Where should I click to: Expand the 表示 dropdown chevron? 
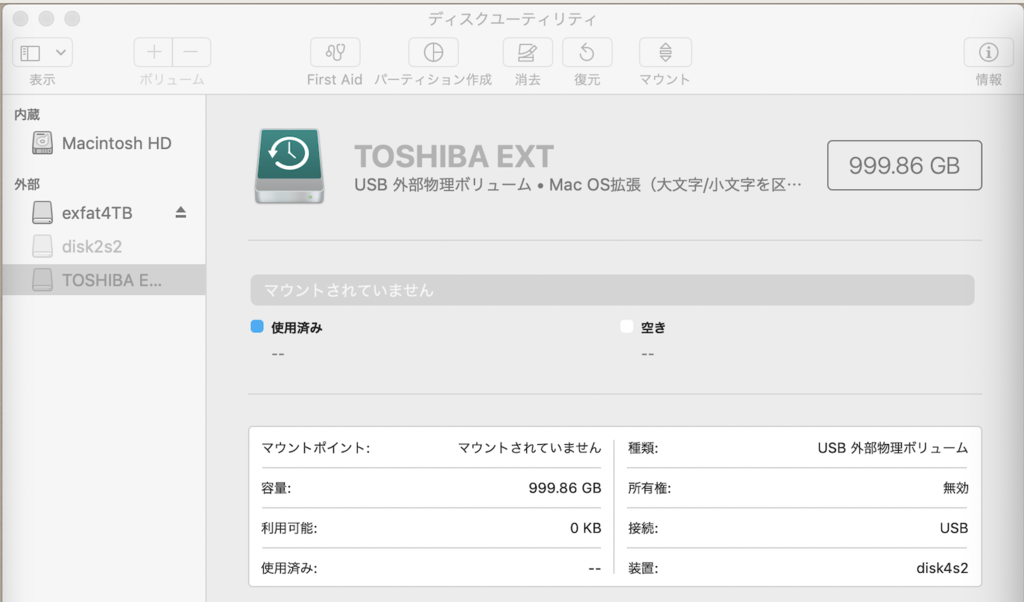pos(61,52)
